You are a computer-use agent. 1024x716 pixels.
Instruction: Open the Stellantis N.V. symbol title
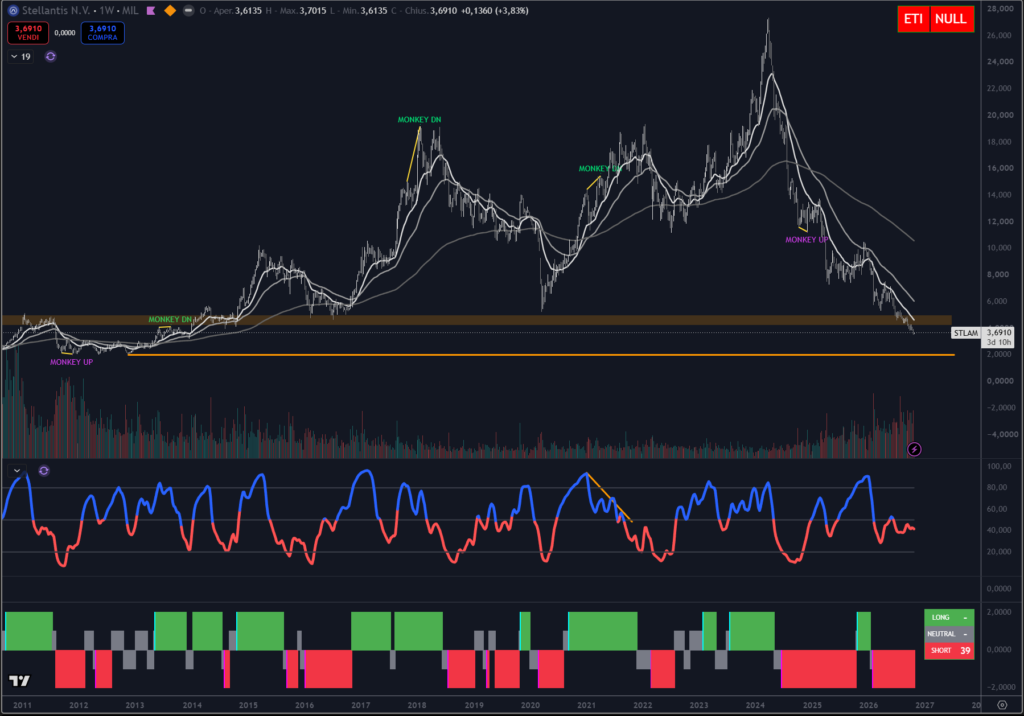pos(56,10)
